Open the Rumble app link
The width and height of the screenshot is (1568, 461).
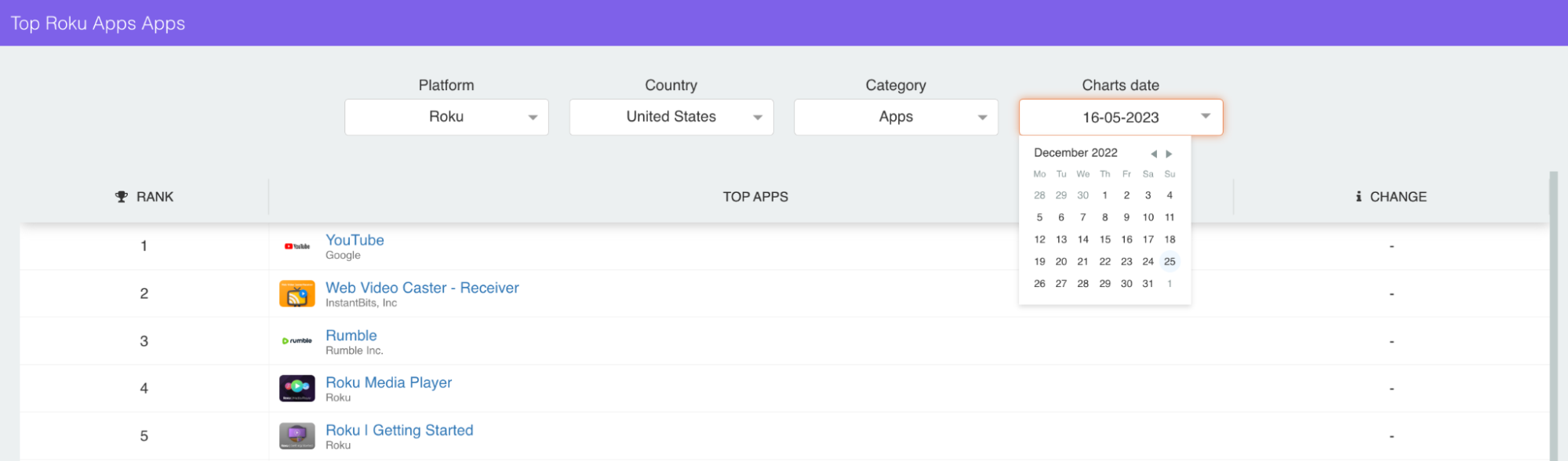pos(351,336)
